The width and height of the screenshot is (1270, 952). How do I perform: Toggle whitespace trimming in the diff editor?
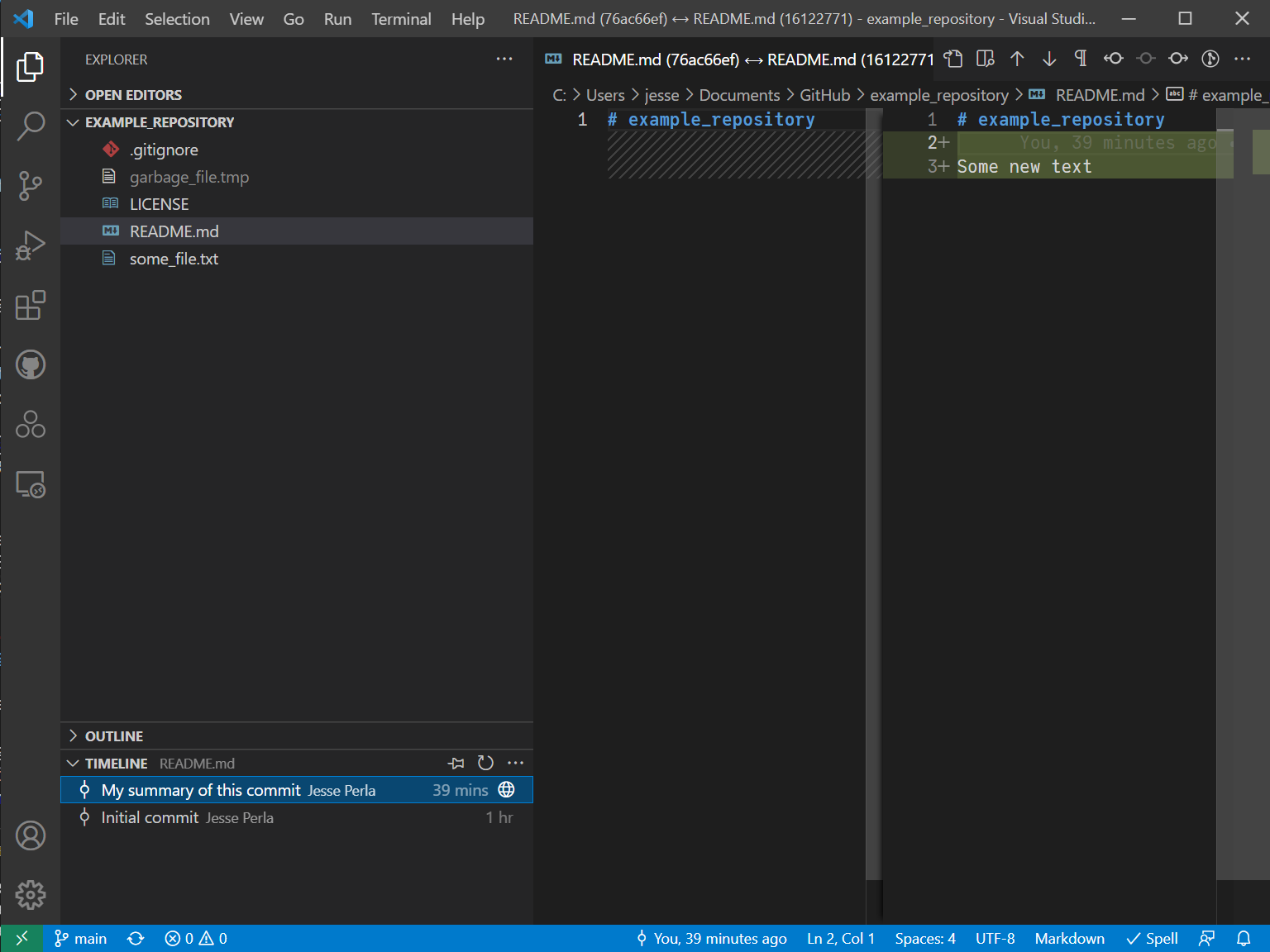coord(1080,59)
